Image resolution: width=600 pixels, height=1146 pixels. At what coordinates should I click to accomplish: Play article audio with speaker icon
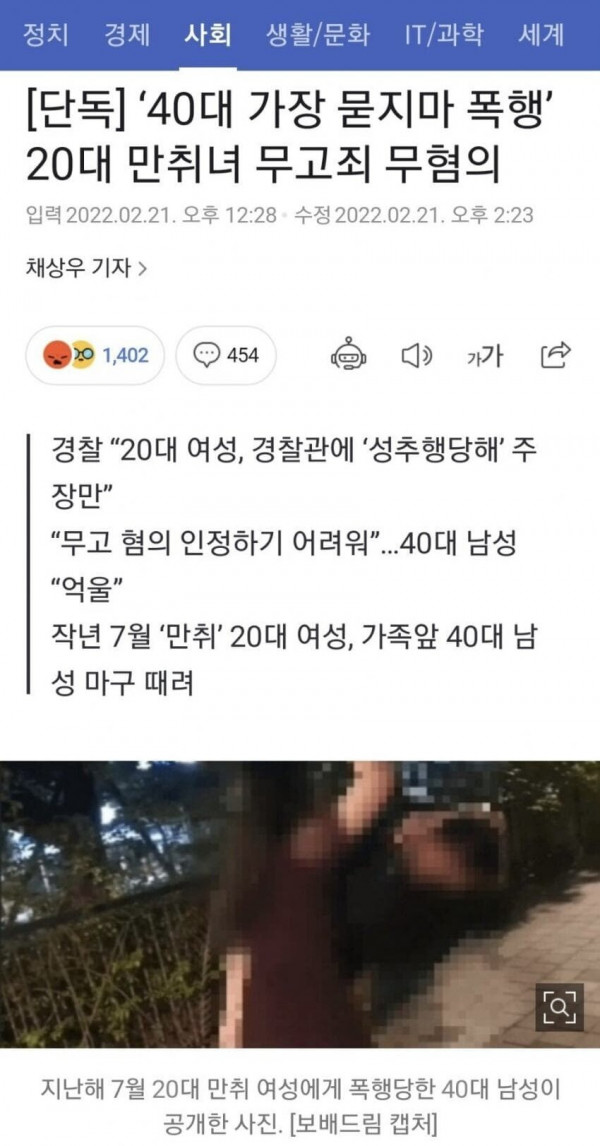[x=417, y=355]
